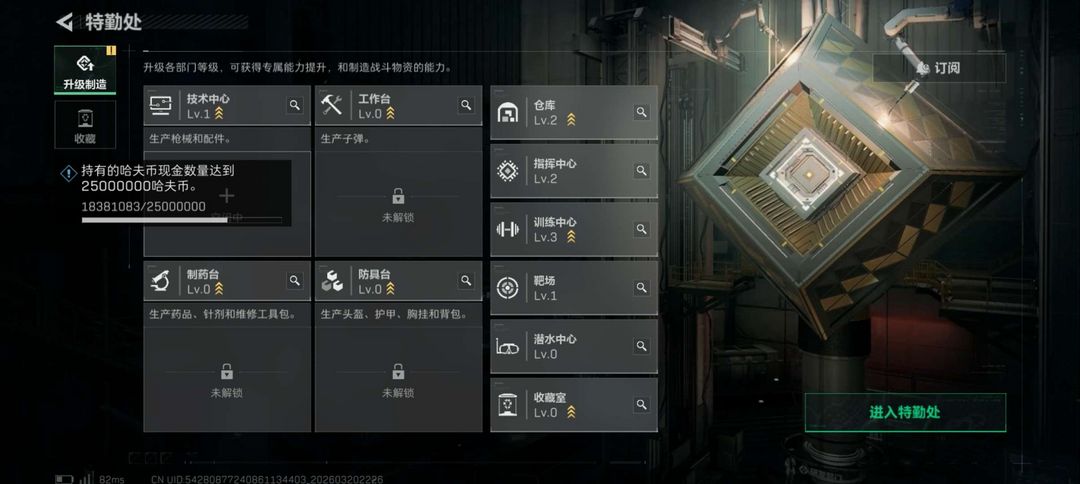Screen dimensions: 1080x484
Task: Click the 订阅 subscribe button
Action: click(x=939, y=68)
